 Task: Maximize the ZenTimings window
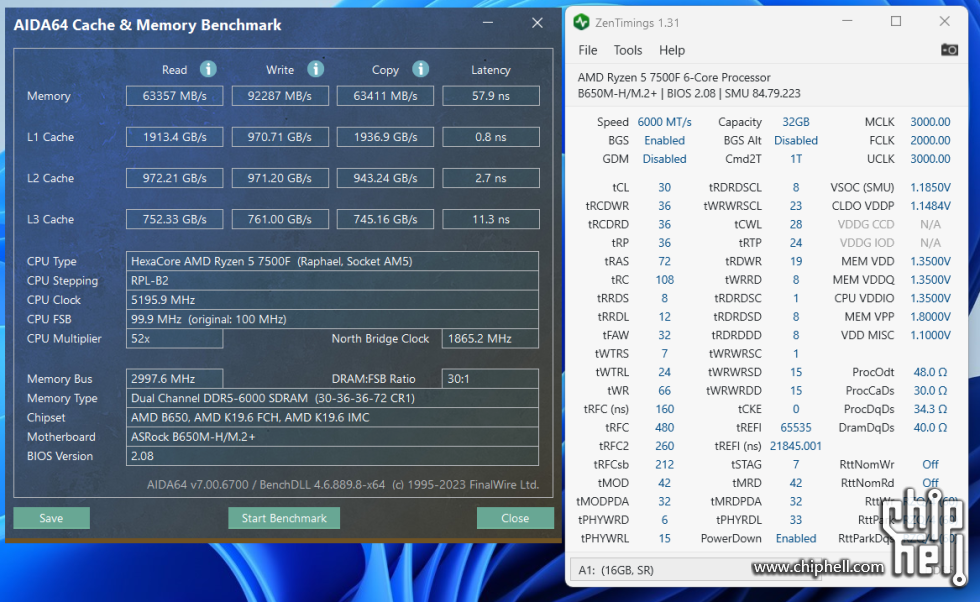[896, 22]
